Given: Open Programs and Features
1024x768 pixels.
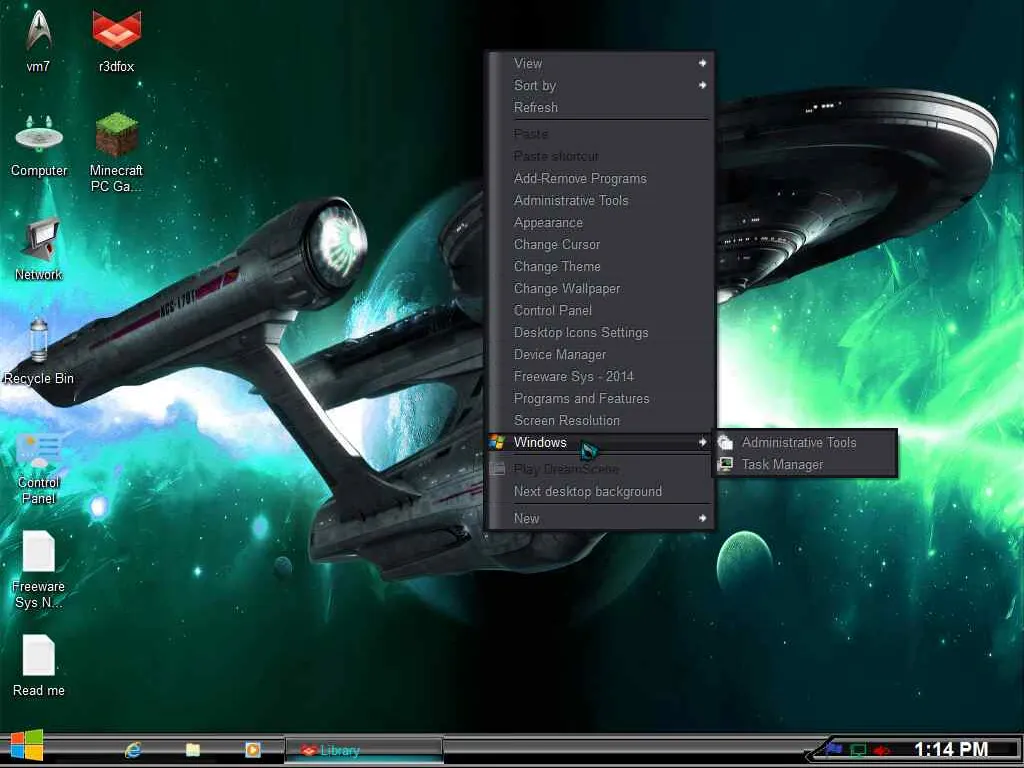Looking at the screenshot, I should 601,398.
